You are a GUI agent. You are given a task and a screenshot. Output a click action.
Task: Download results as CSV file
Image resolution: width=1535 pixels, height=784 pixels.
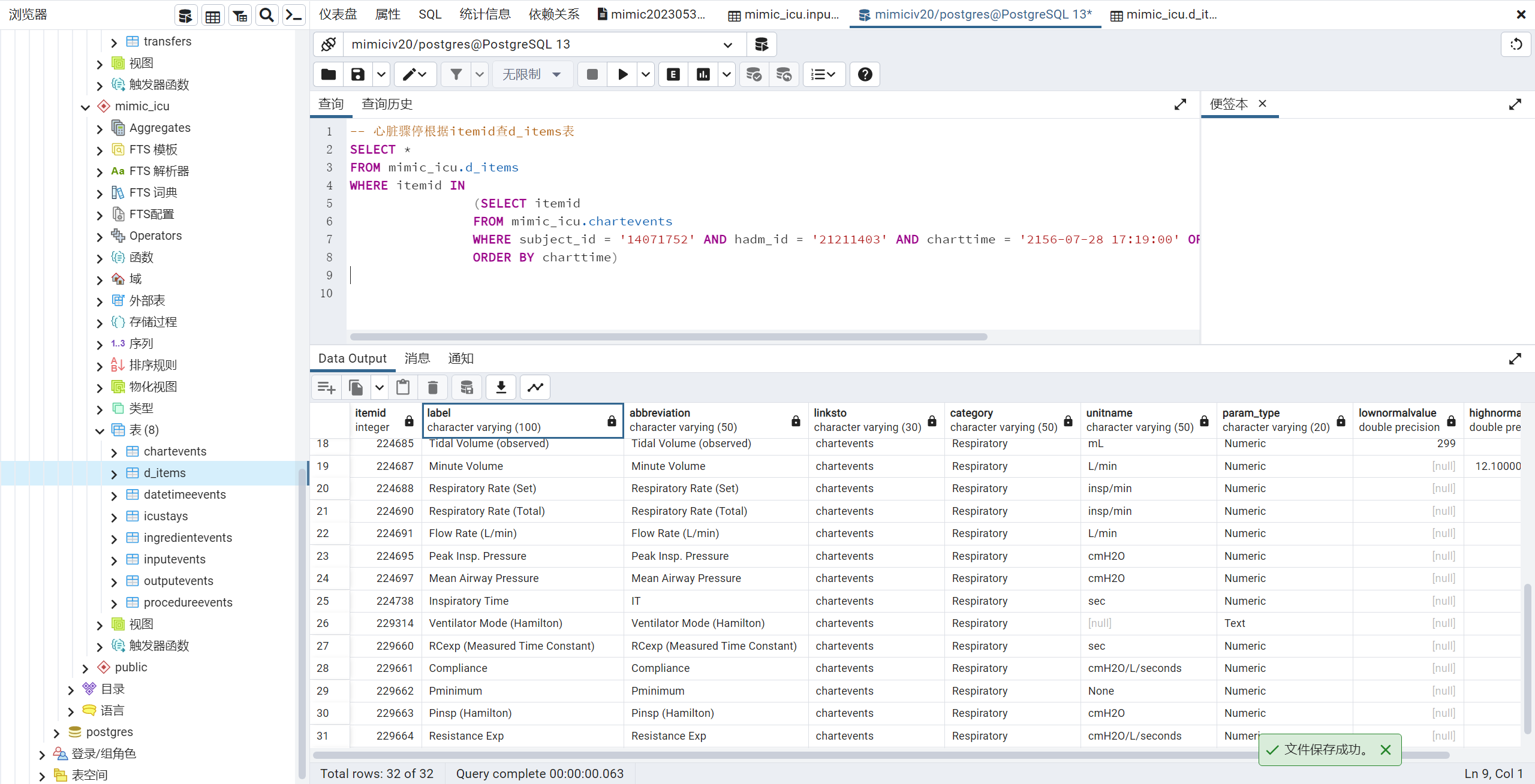point(501,387)
